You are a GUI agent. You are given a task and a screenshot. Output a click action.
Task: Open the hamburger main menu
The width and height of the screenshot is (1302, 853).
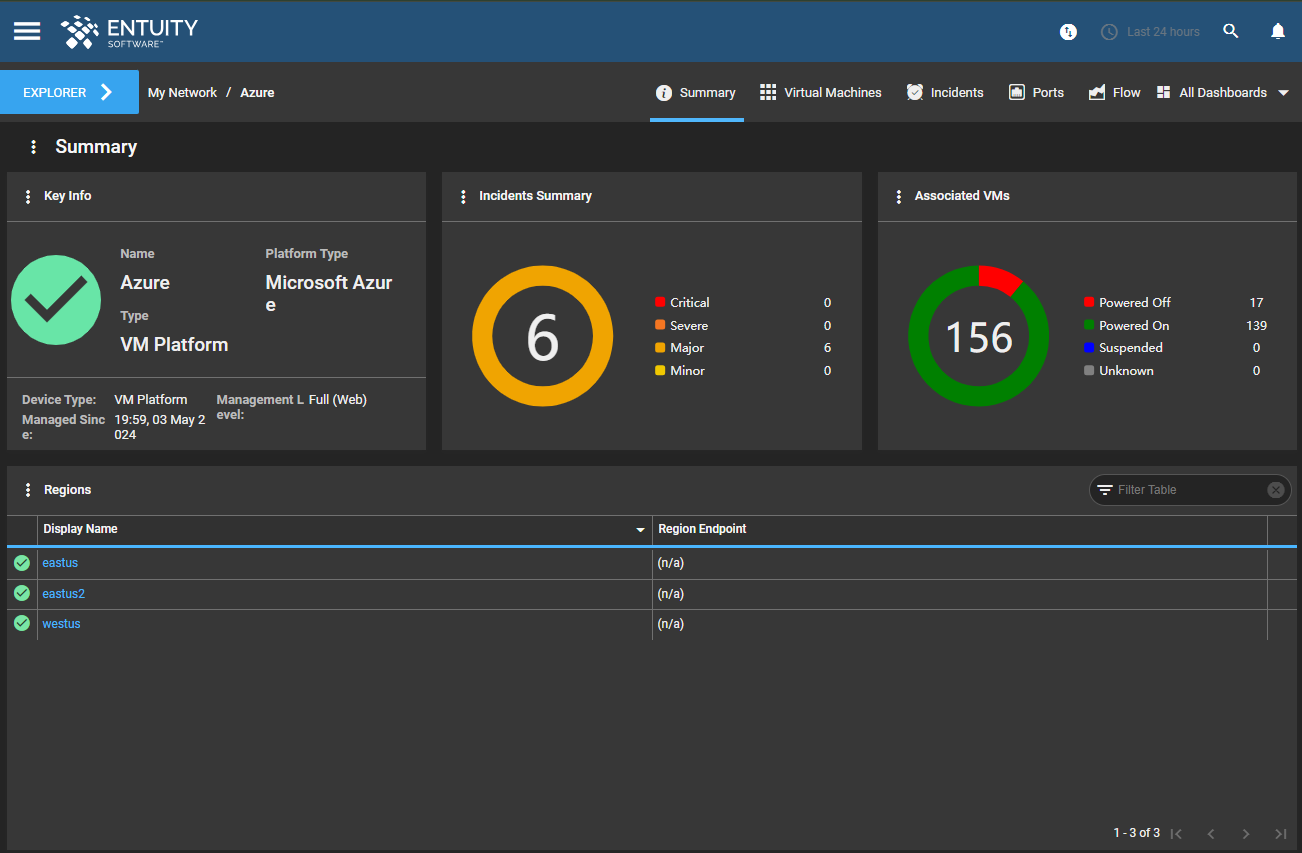(x=27, y=31)
